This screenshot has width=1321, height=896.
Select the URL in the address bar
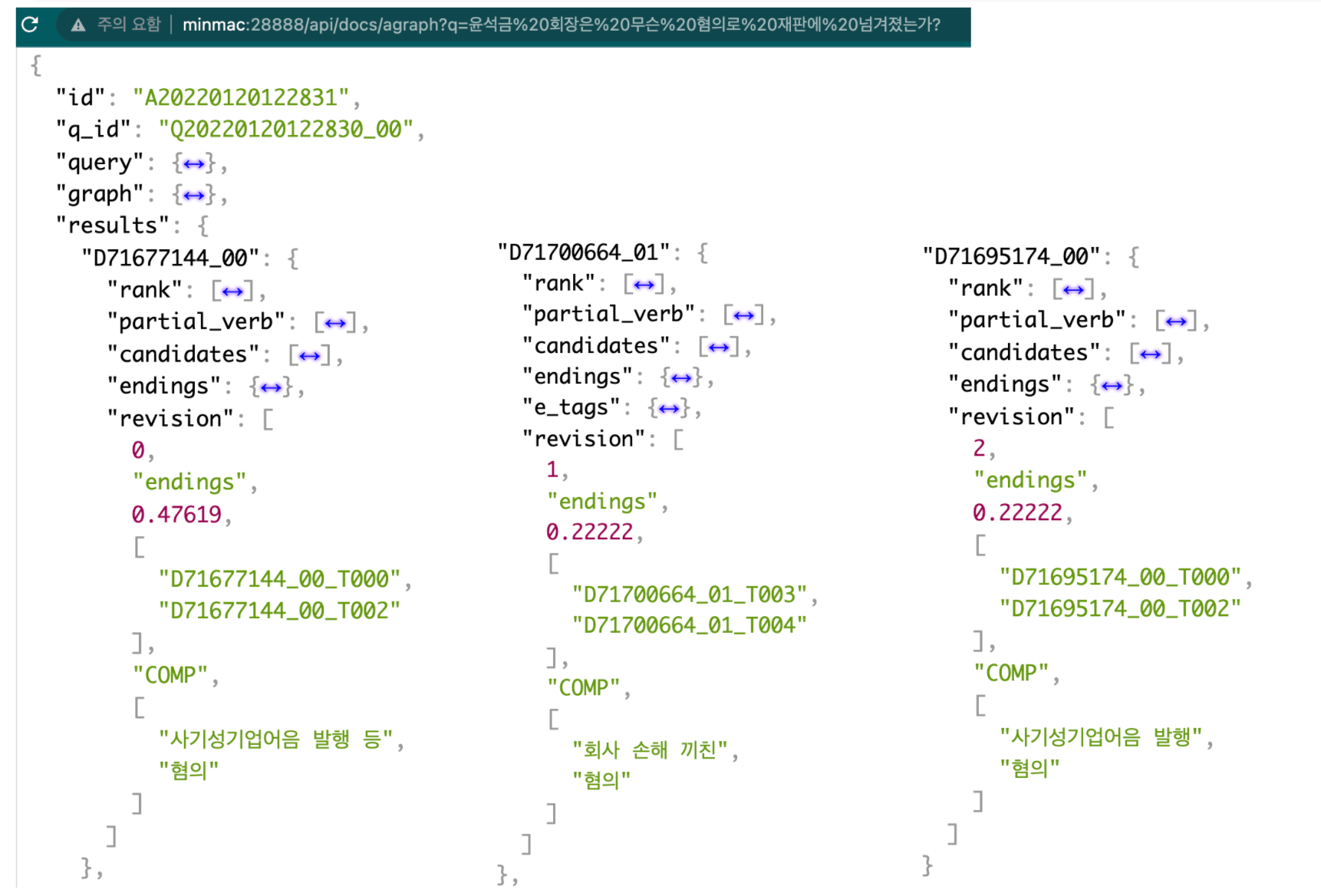click(561, 25)
